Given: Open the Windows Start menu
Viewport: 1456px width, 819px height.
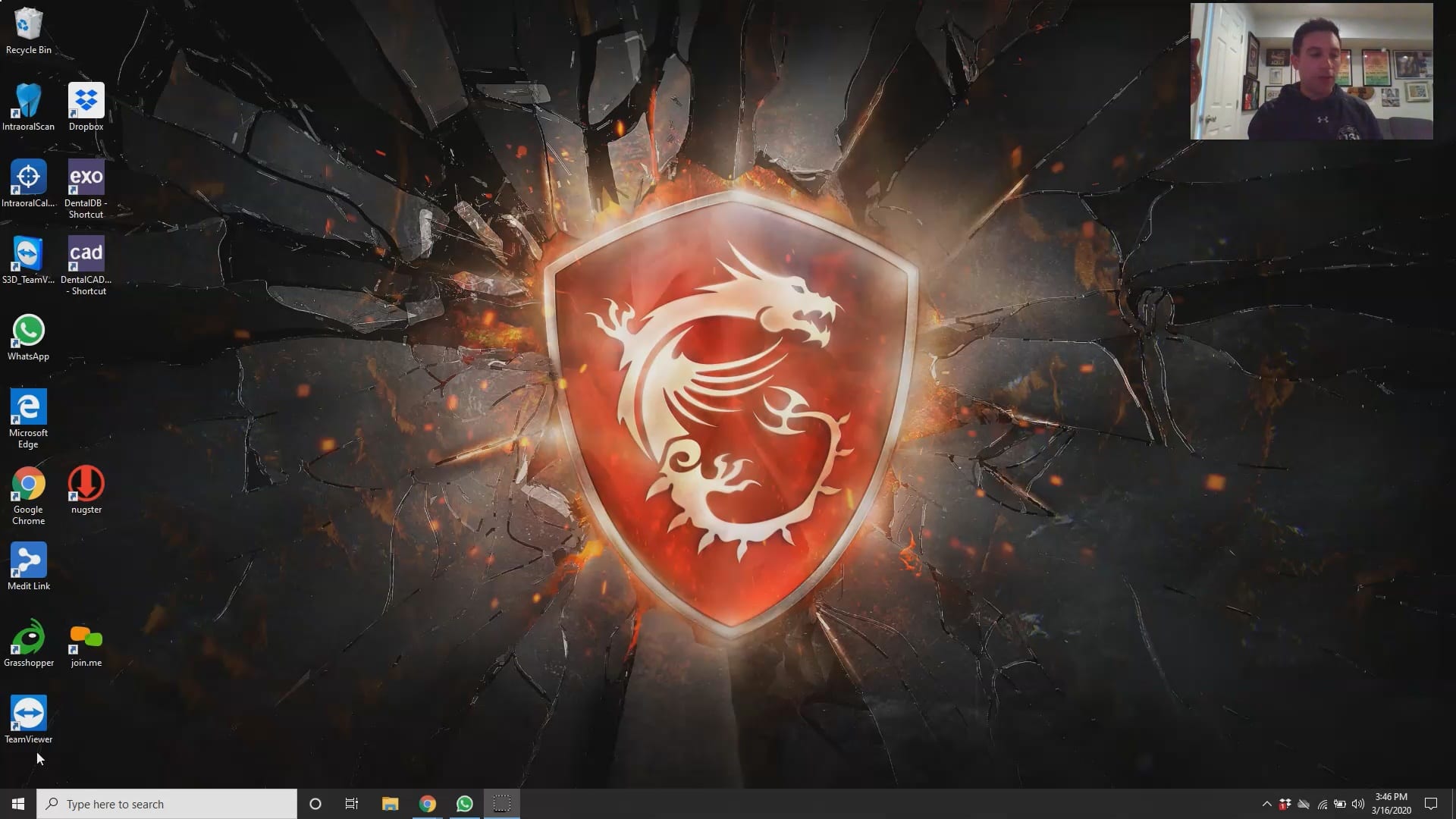Looking at the screenshot, I should (x=18, y=804).
